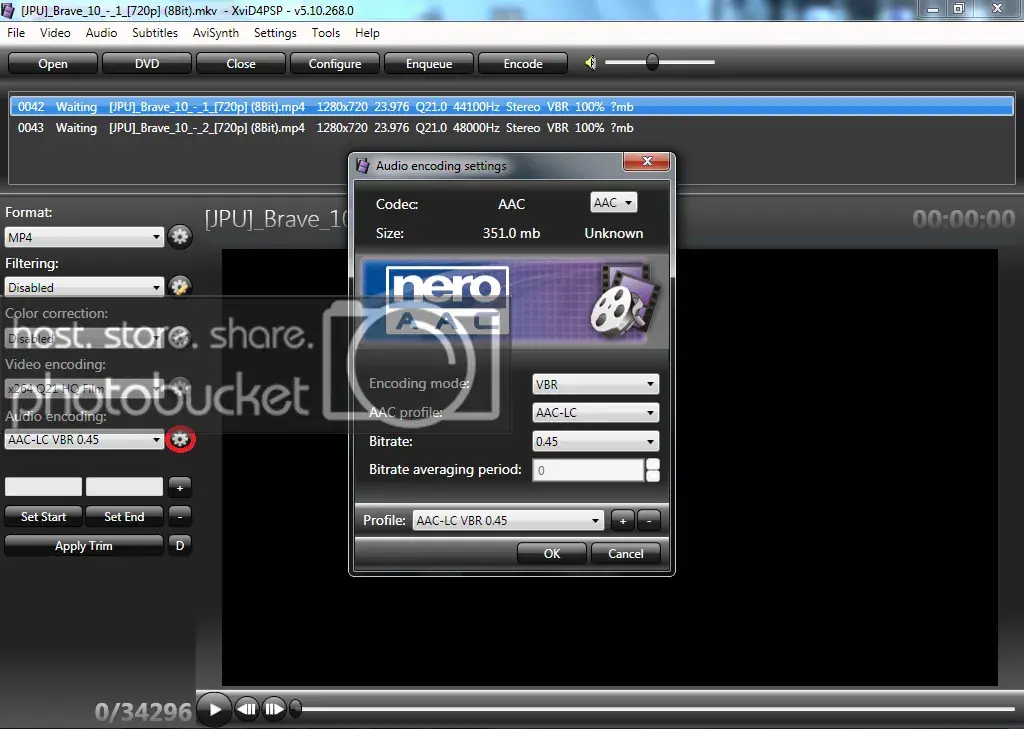Screen dimensions: 1024x729
Task: Expand the Encoding mode VBR dropdown
Action: pos(595,384)
